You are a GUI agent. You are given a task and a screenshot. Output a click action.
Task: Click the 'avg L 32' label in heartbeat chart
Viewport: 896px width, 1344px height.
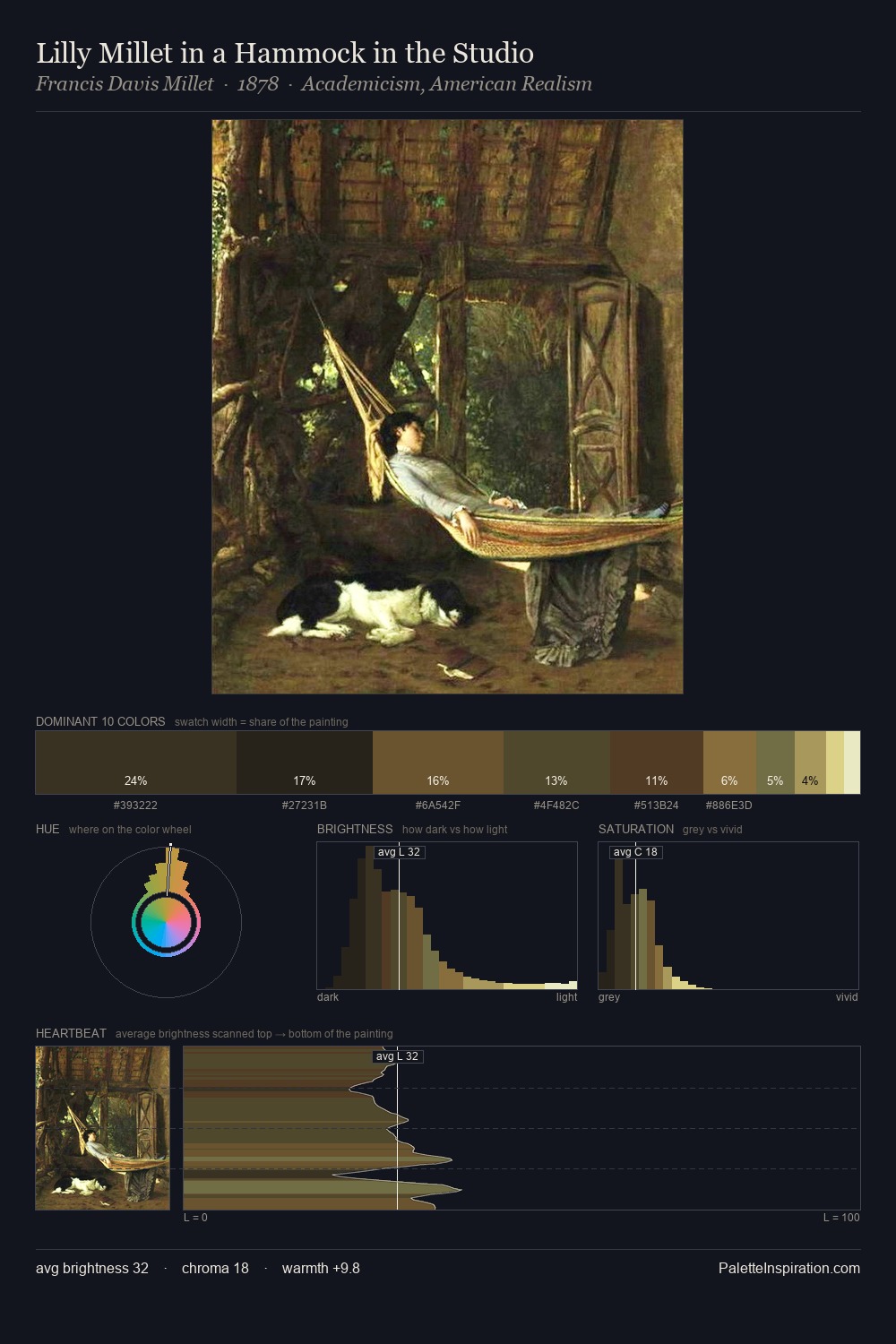[x=397, y=1056]
